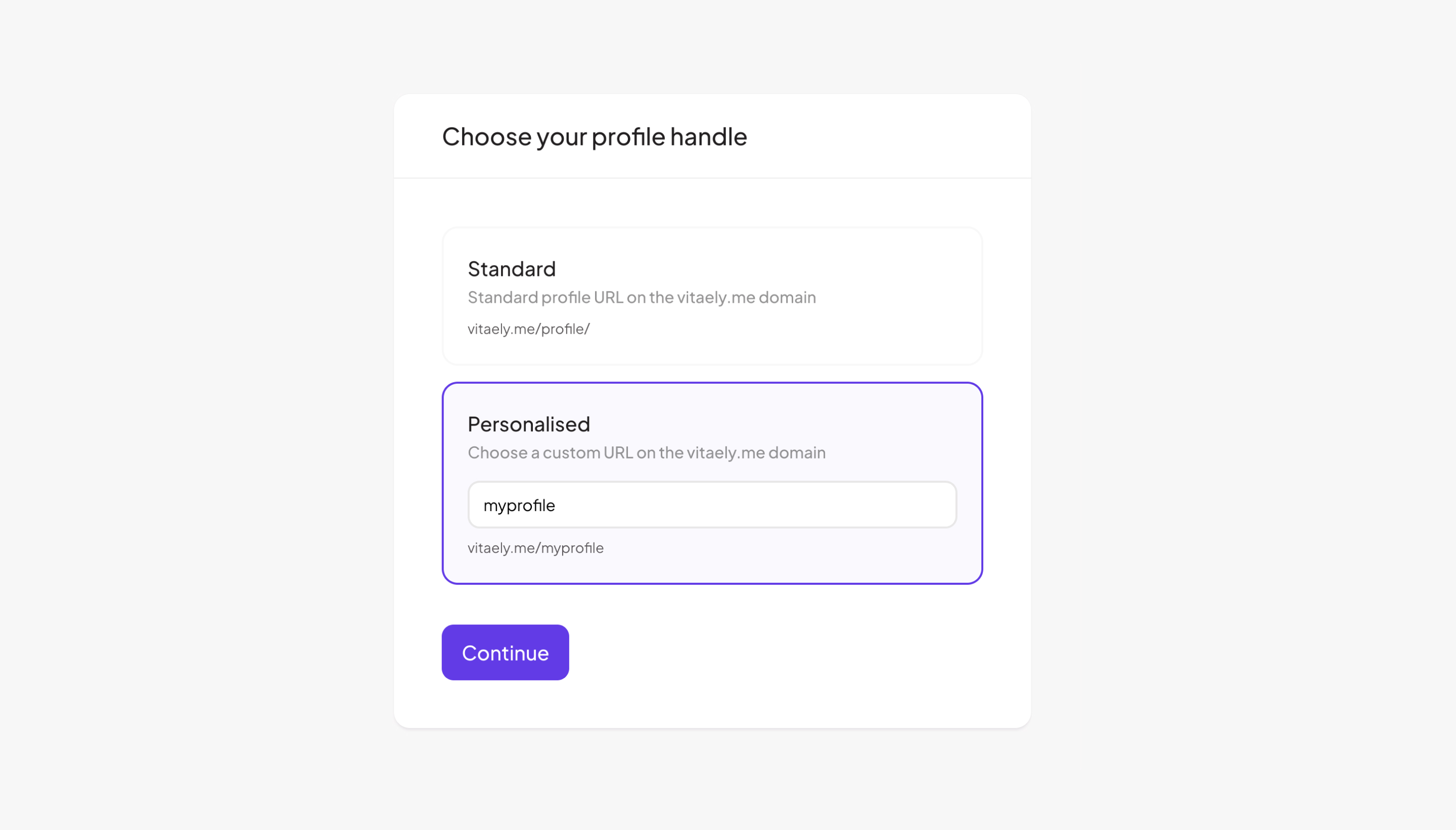Viewport: 1456px width, 830px height.
Task: Click the 'Personalised' option title
Action: pyautogui.click(x=528, y=424)
